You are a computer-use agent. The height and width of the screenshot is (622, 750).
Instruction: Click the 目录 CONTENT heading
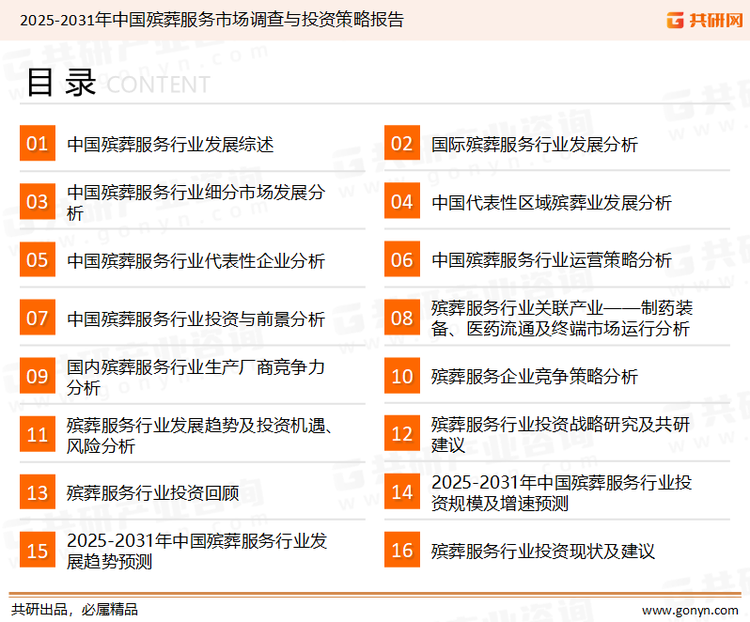(x=117, y=83)
